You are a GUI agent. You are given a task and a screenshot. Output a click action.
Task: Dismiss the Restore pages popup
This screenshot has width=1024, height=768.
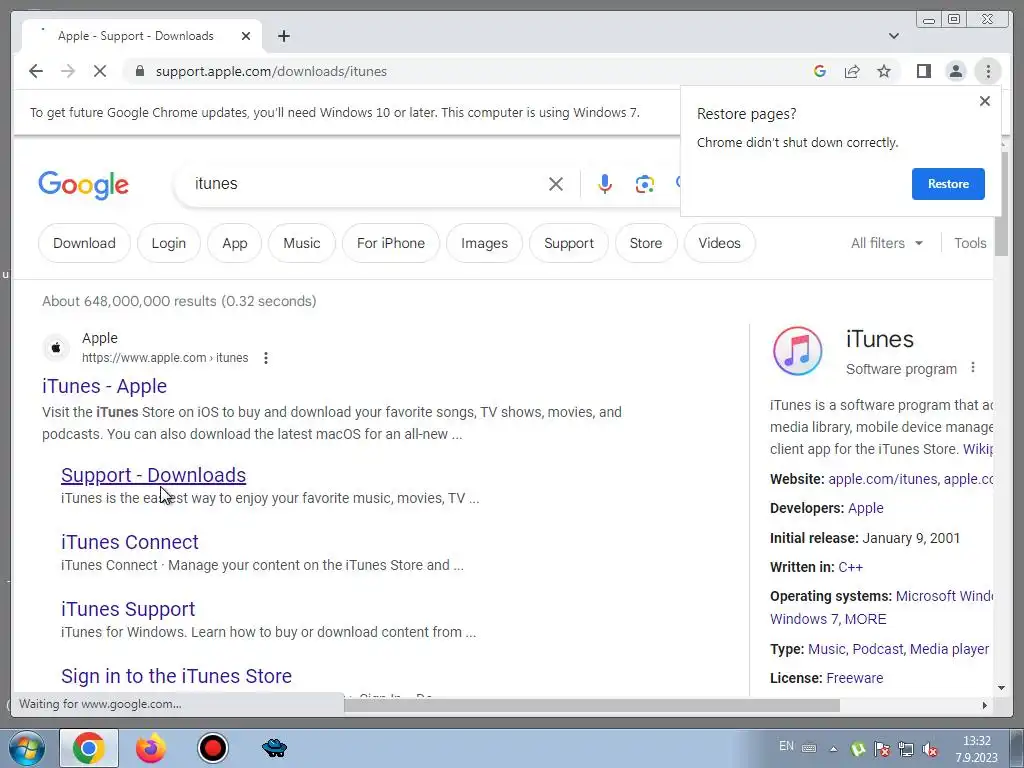pos(985,101)
